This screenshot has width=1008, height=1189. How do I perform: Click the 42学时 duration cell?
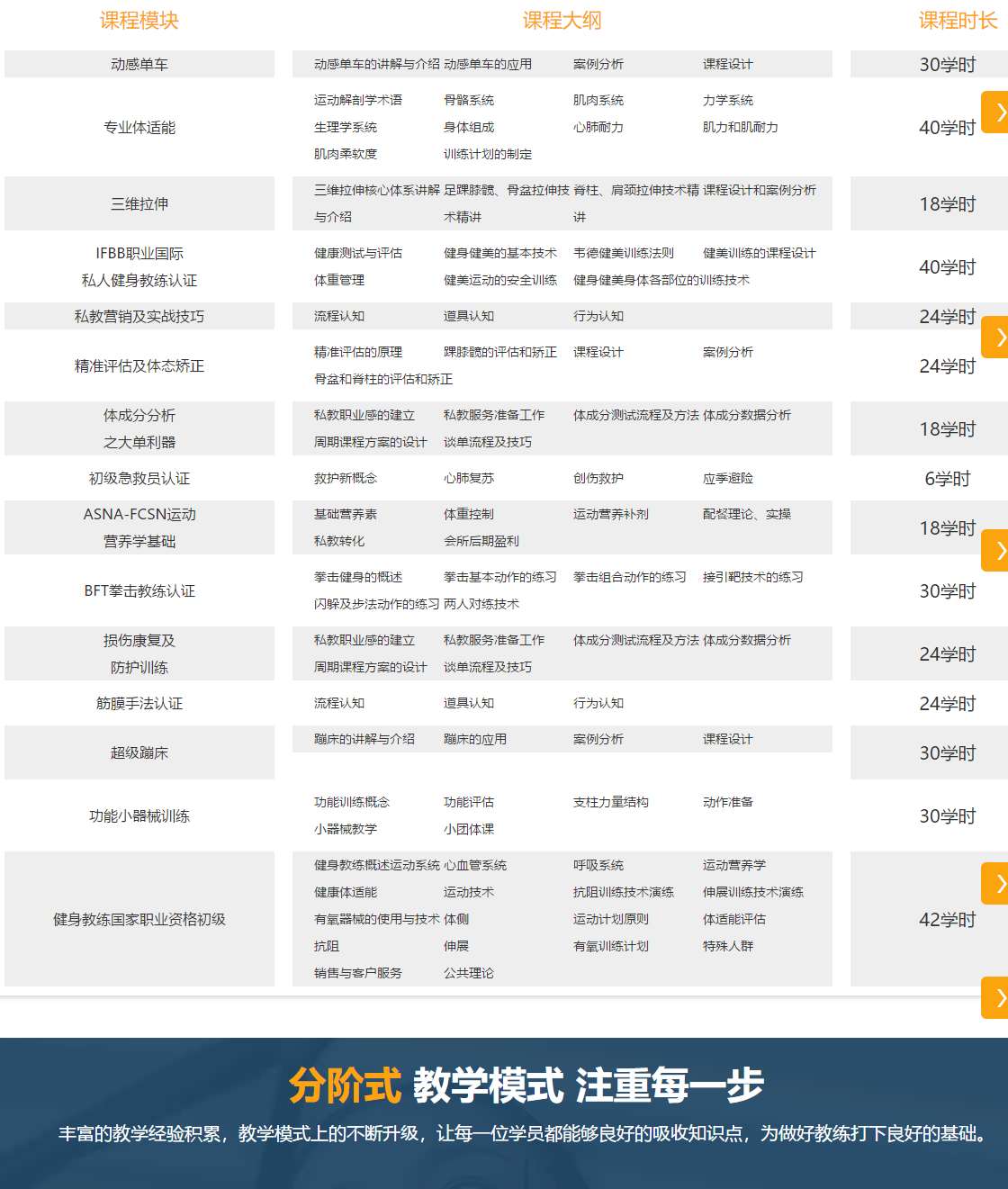coord(947,920)
